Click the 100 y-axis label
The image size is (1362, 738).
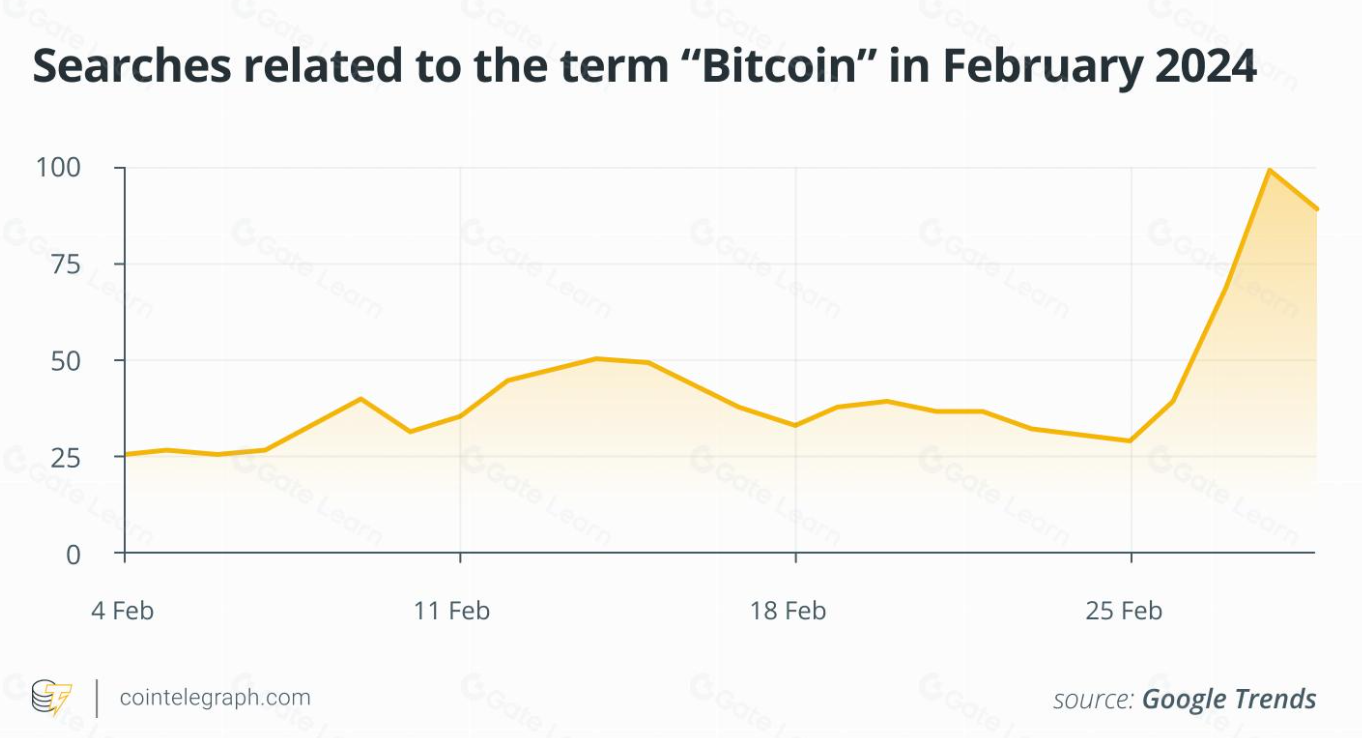58,168
